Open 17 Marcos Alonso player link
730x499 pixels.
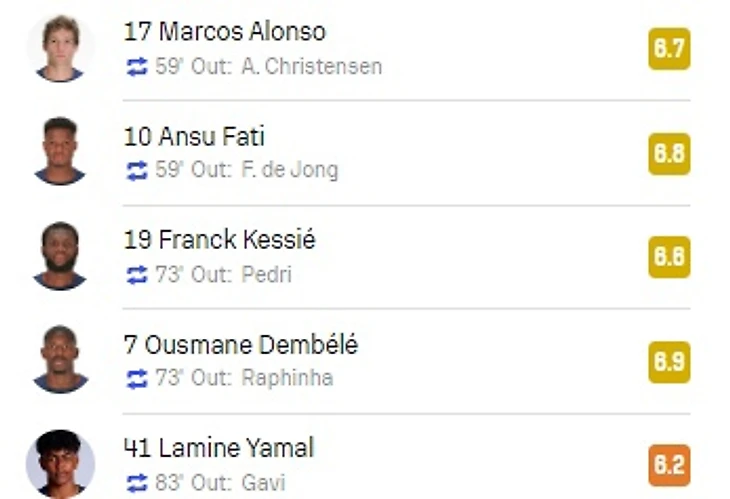[x=225, y=32]
